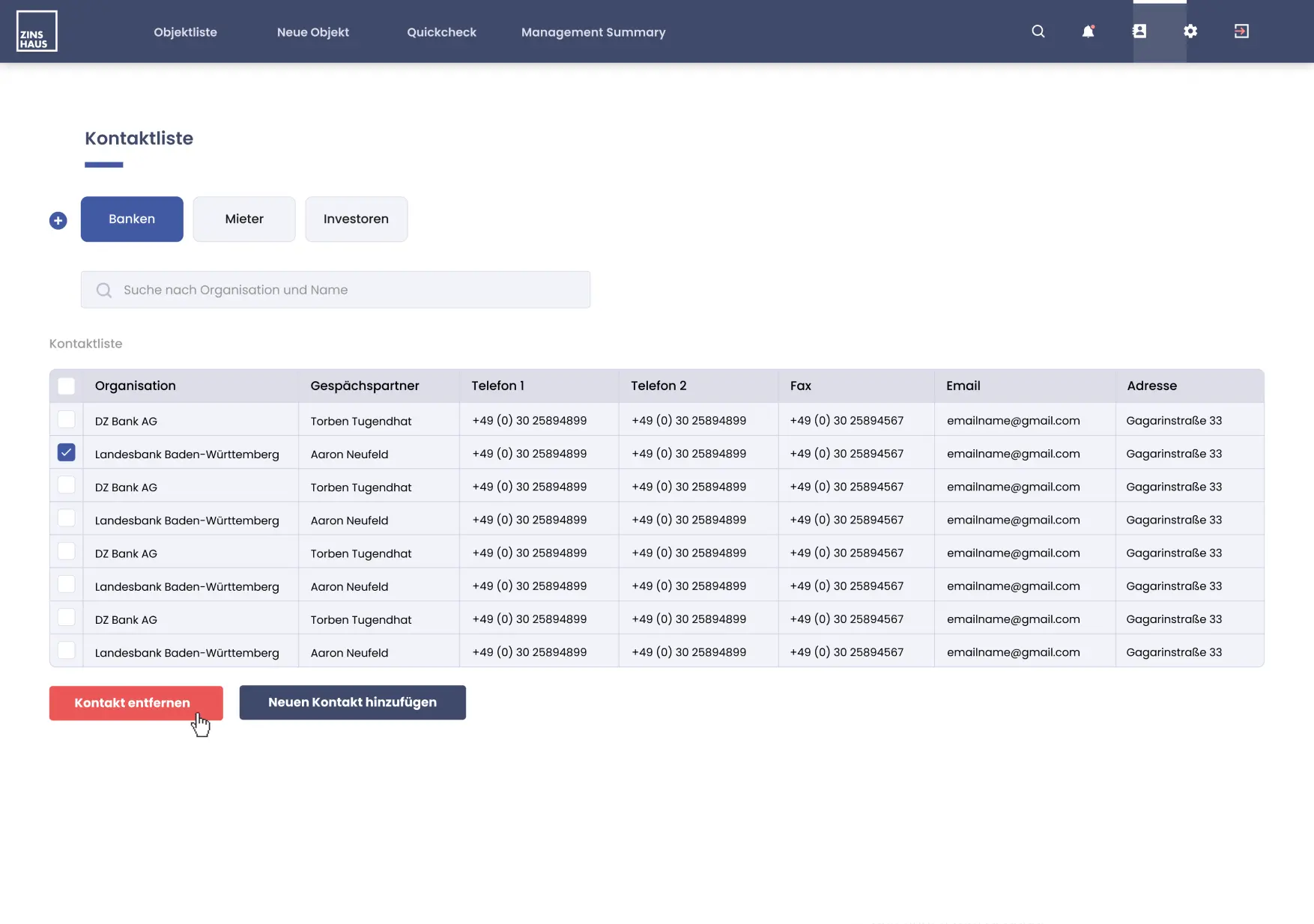Click the Zinshaus logo
Image resolution: width=1314 pixels, height=924 pixels.
tap(37, 31)
